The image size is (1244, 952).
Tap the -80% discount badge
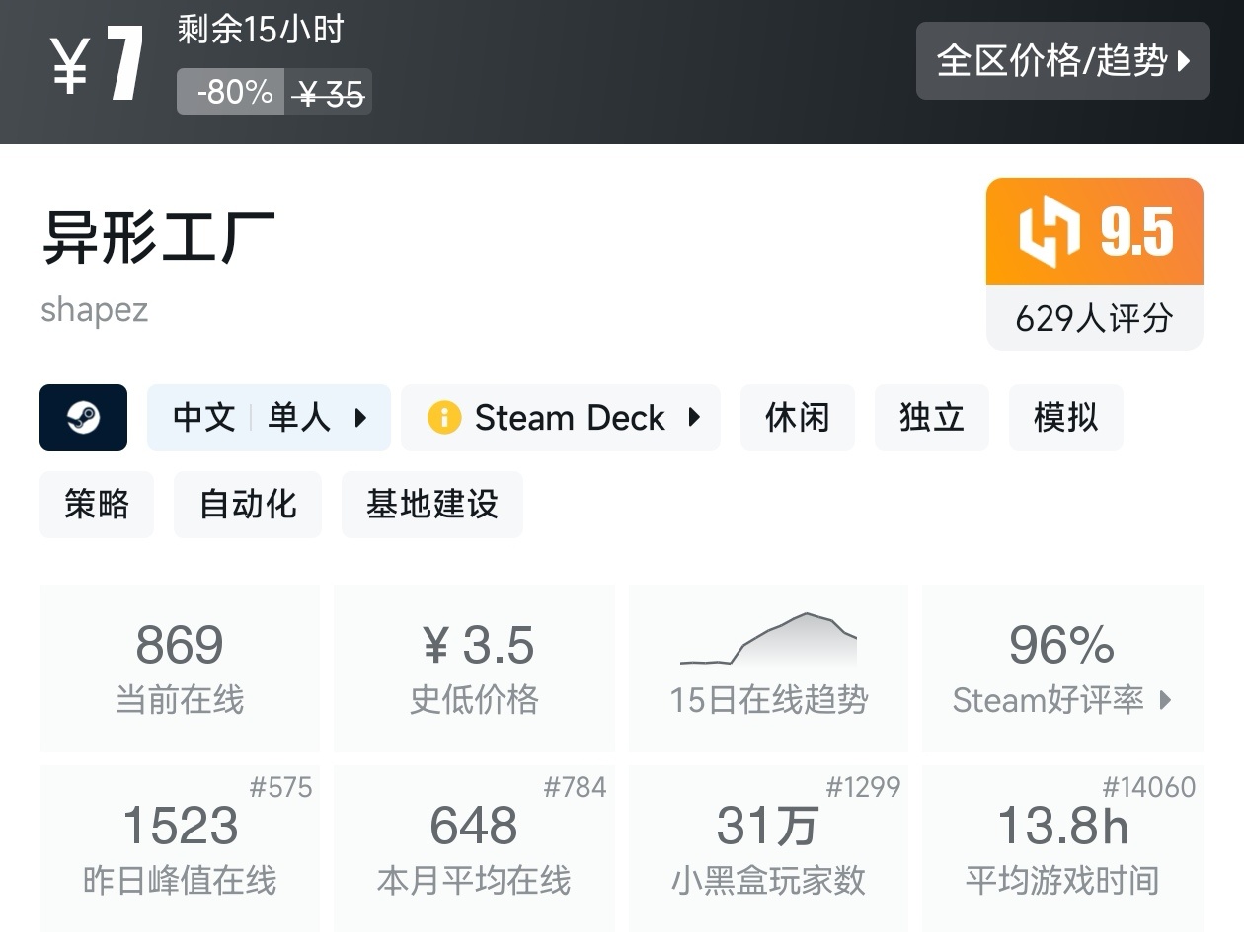(x=234, y=93)
